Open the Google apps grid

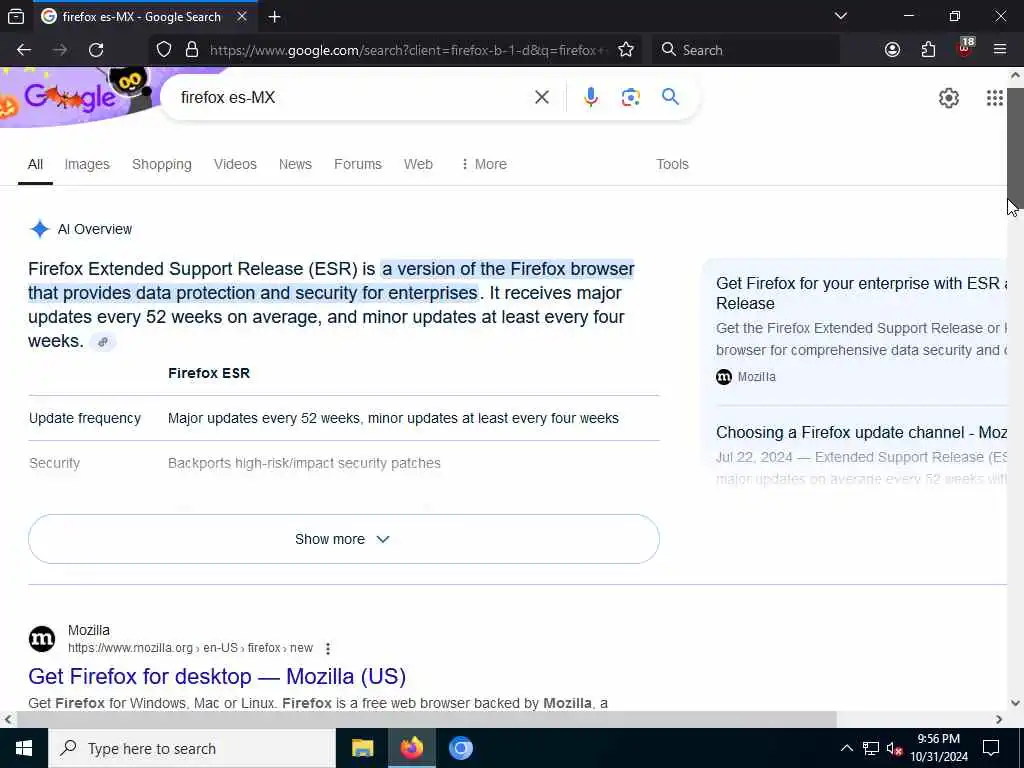click(994, 98)
